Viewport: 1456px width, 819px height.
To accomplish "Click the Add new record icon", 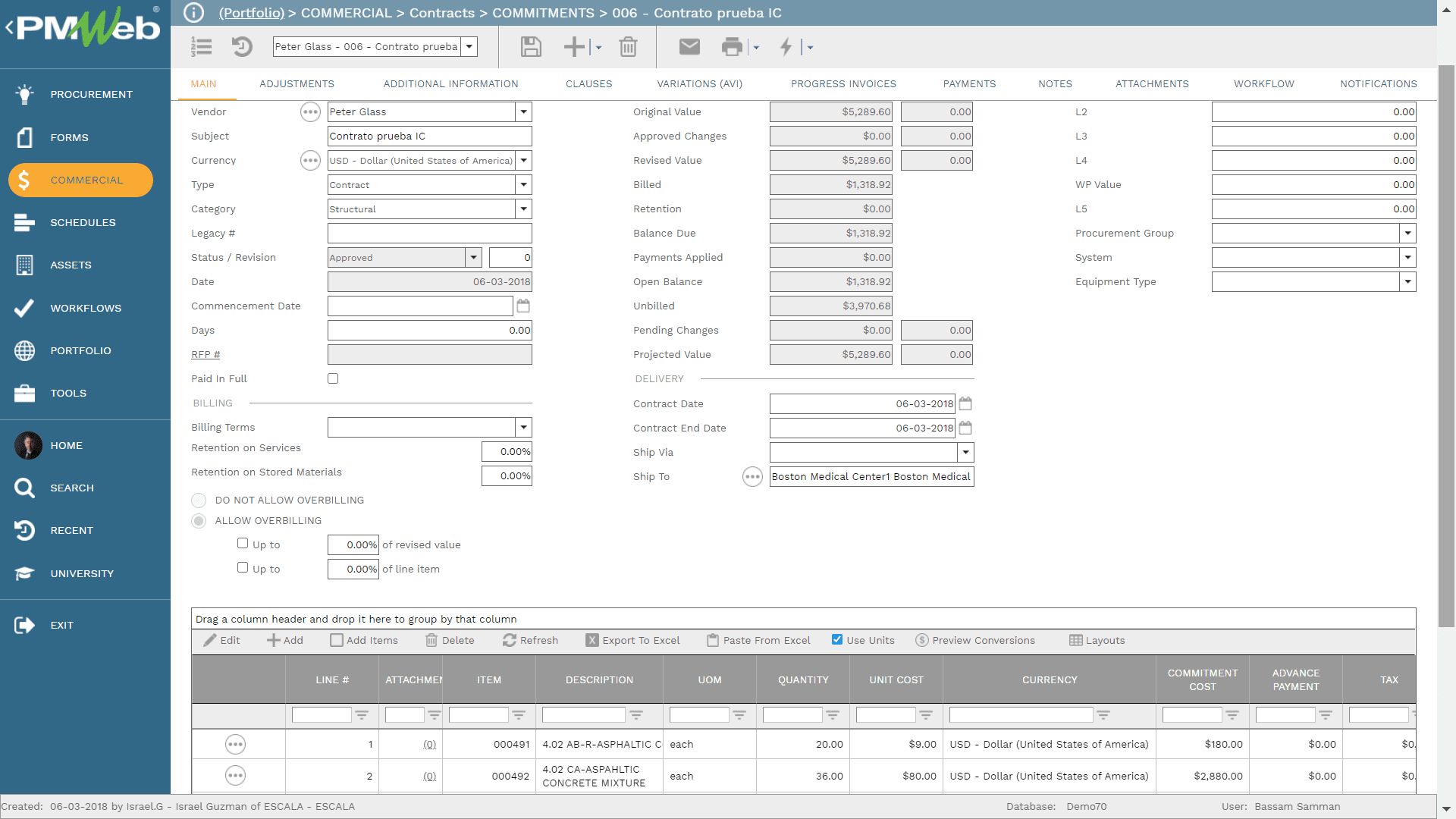I will [574, 47].
